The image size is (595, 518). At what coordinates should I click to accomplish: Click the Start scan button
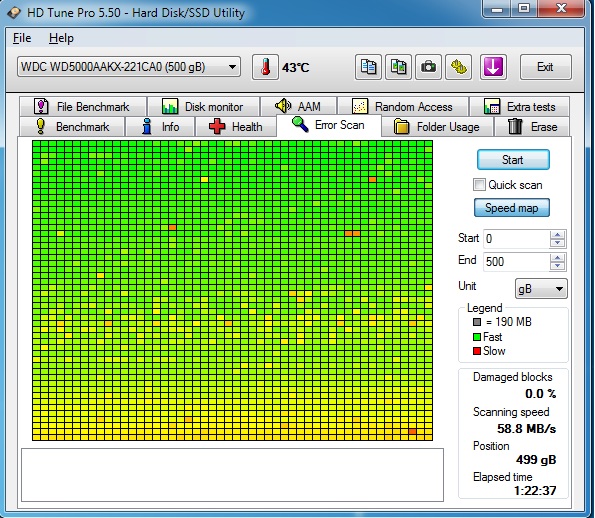coord(513,160)
